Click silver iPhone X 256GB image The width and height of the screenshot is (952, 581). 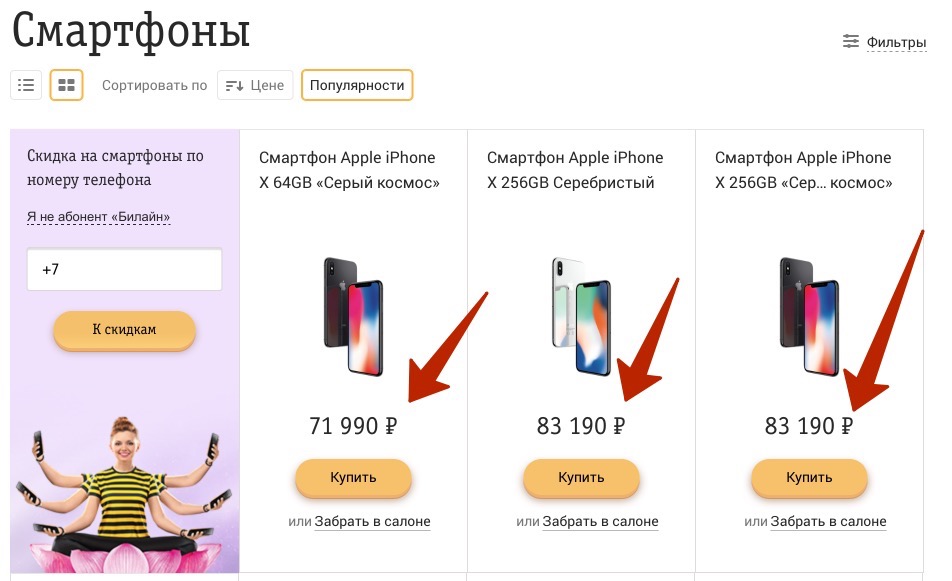pos(581,315)
